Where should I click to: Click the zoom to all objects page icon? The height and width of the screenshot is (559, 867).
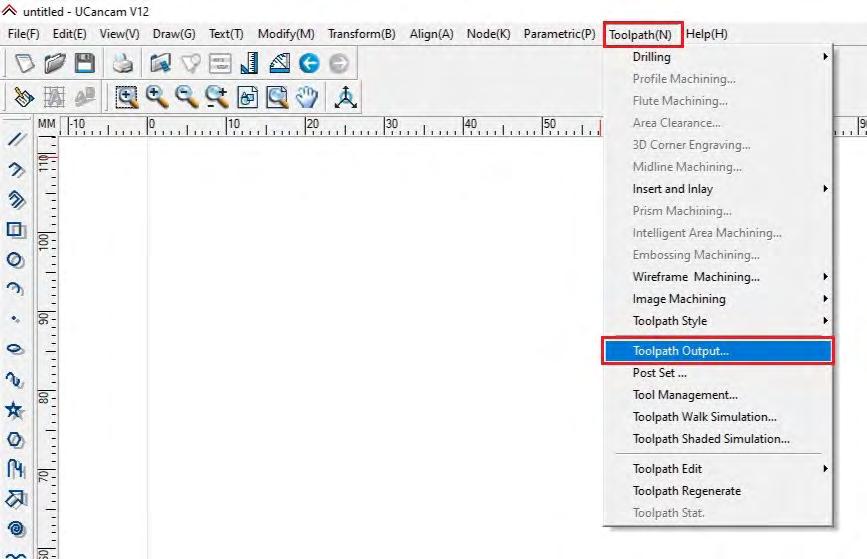pos(247,97)
